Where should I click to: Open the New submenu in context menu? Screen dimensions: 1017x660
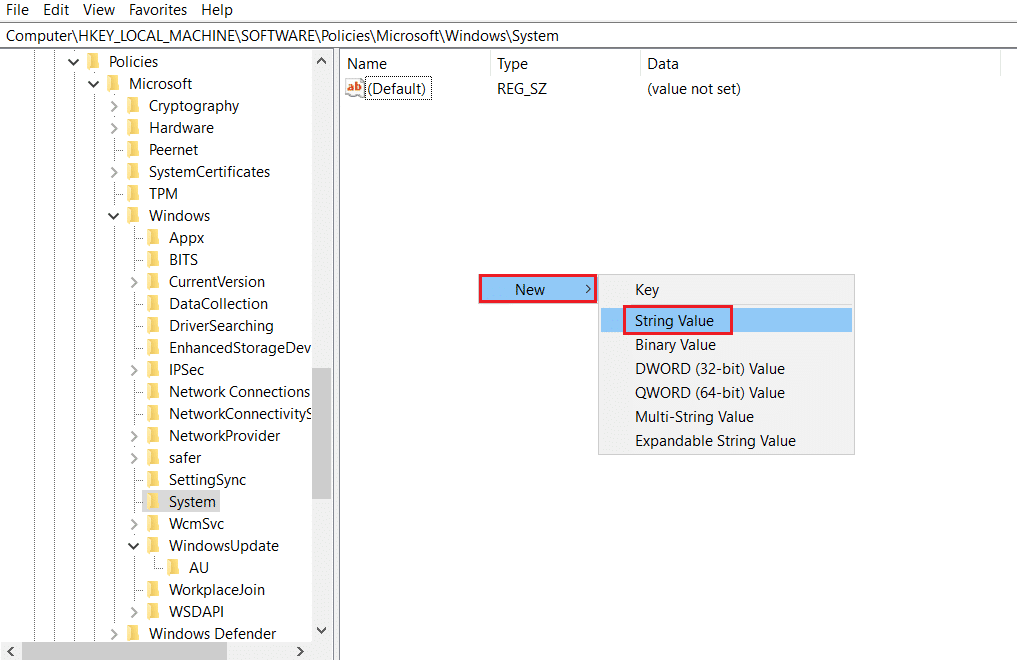538,289
